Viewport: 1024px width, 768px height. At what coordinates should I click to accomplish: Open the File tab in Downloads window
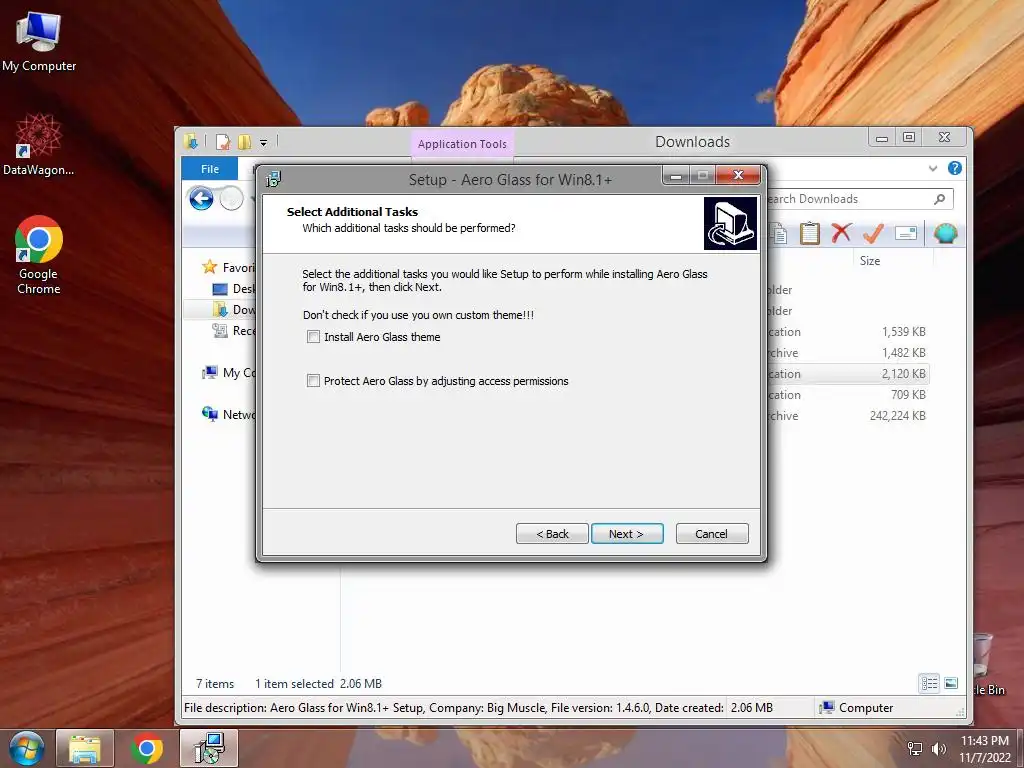[210, 169]
